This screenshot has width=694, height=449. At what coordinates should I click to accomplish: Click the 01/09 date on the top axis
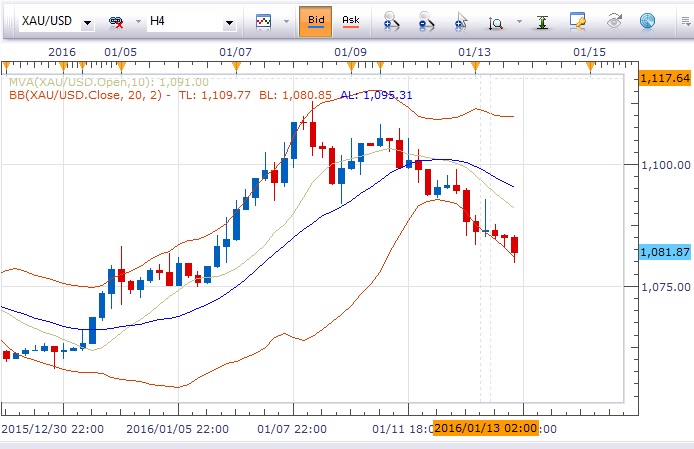[x=351, y=52]
